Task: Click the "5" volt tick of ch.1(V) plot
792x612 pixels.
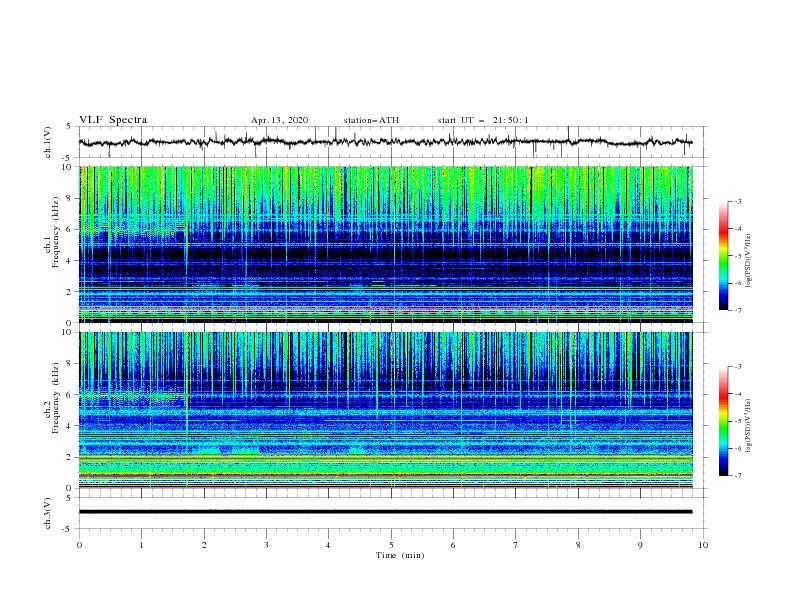Action: pyautogui.click(x=70, y=127)
